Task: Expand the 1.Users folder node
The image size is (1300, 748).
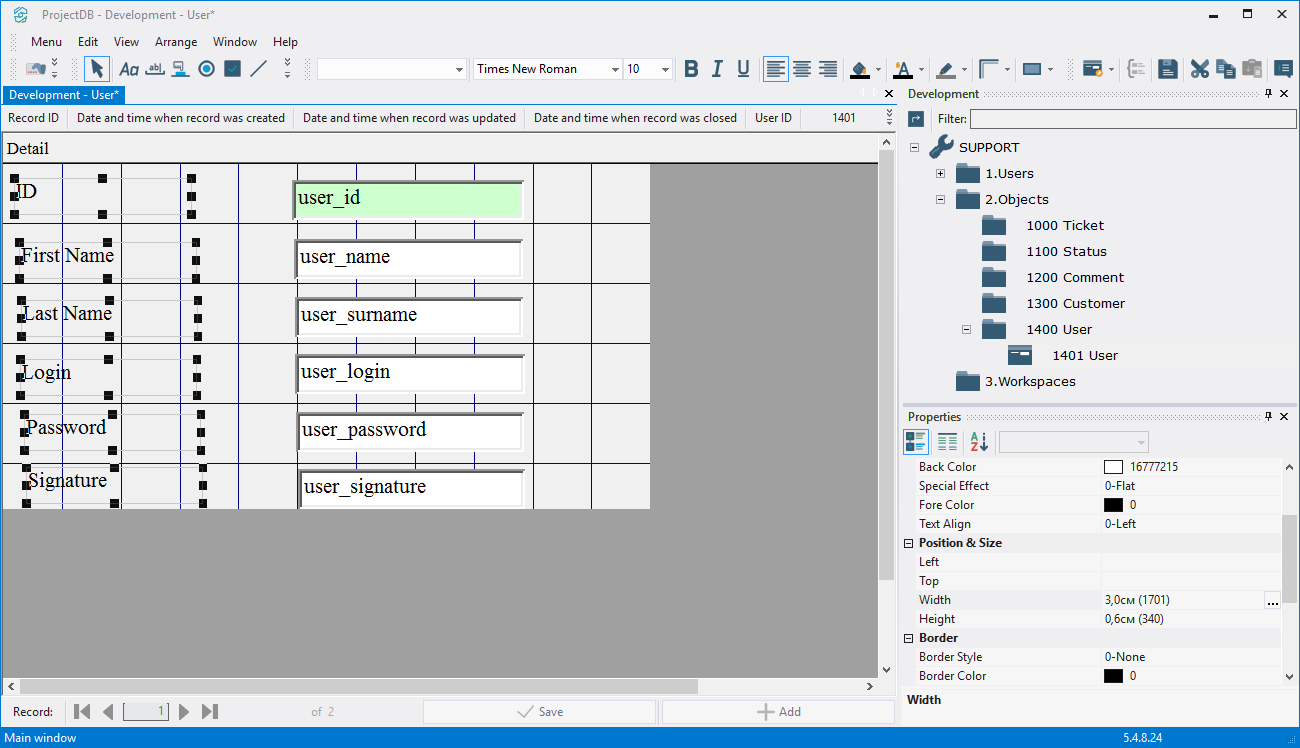Action: [x=940, y=173]
